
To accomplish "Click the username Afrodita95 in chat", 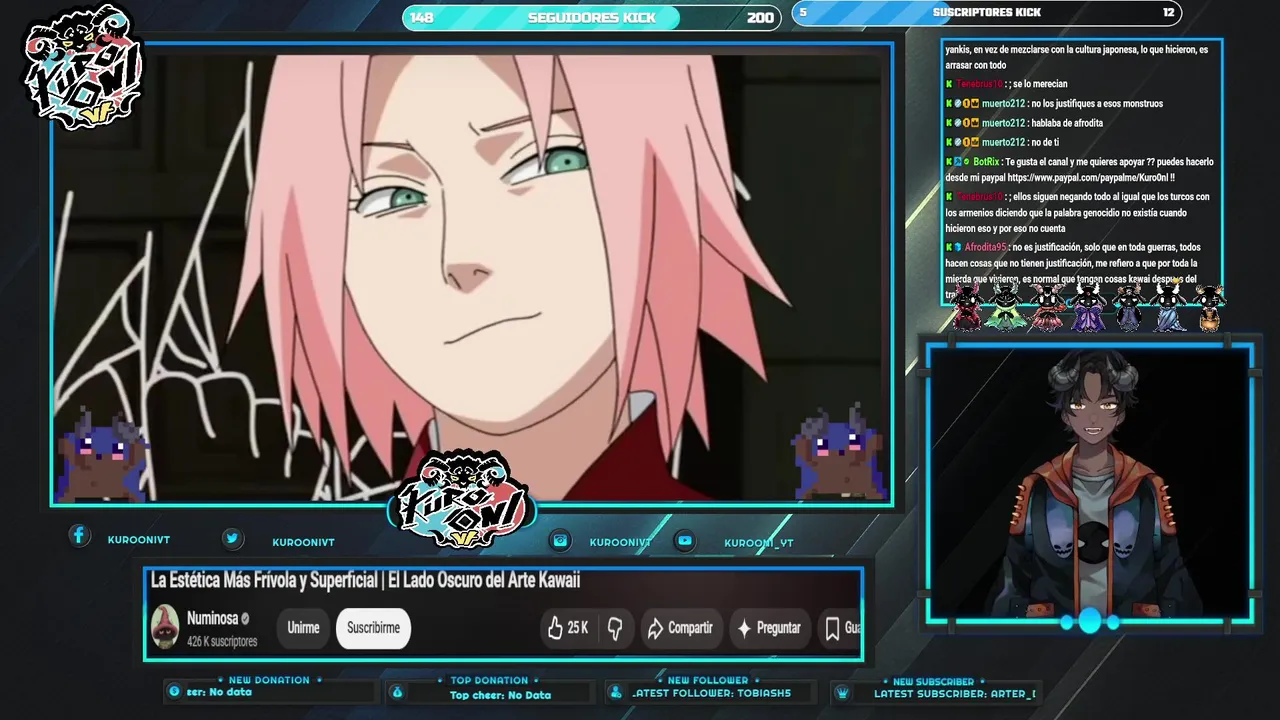I will pos(985,247).
